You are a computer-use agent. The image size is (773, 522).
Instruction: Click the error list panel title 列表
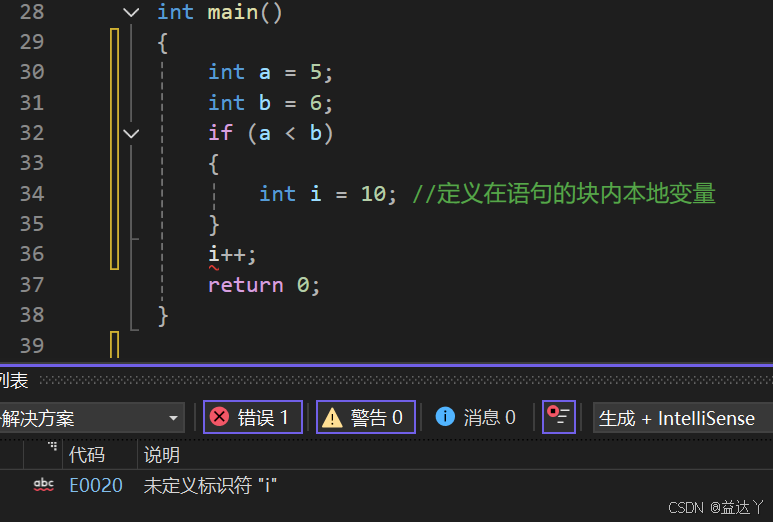(x=14, y=381)
